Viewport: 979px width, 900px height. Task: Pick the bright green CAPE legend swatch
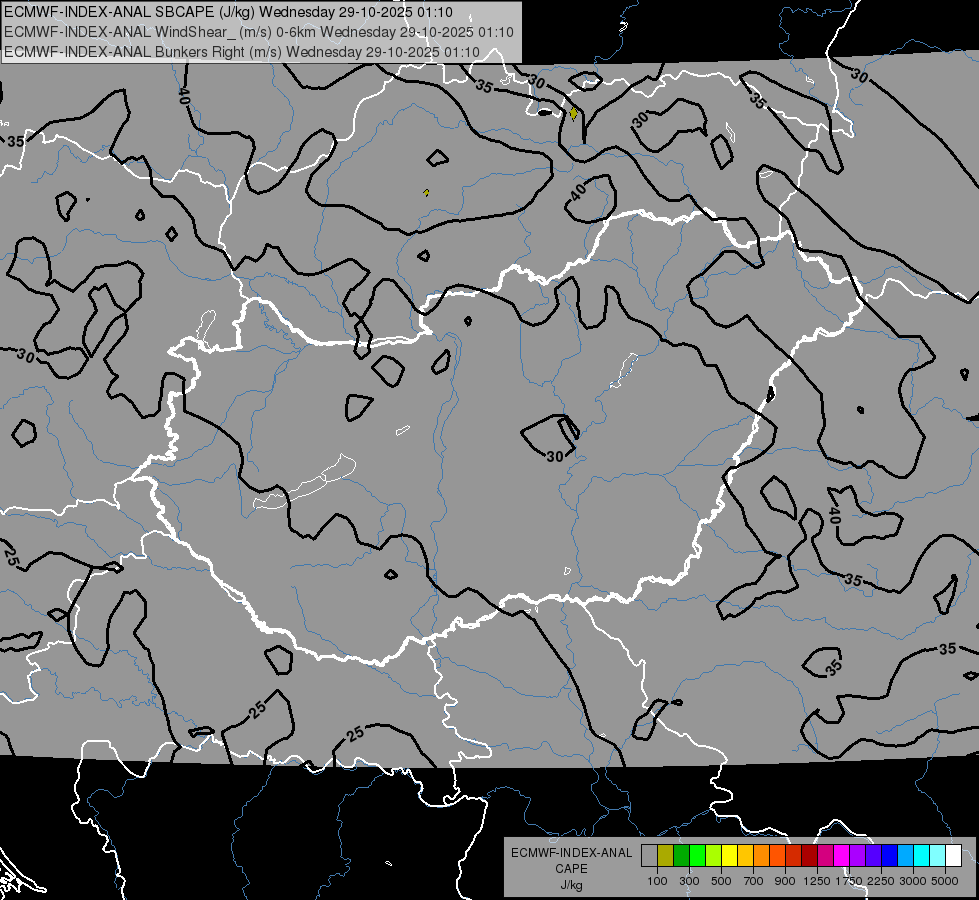coord(697,856)
